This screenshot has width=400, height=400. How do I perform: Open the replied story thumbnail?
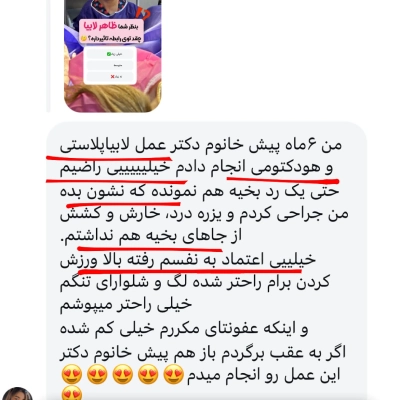113,56
